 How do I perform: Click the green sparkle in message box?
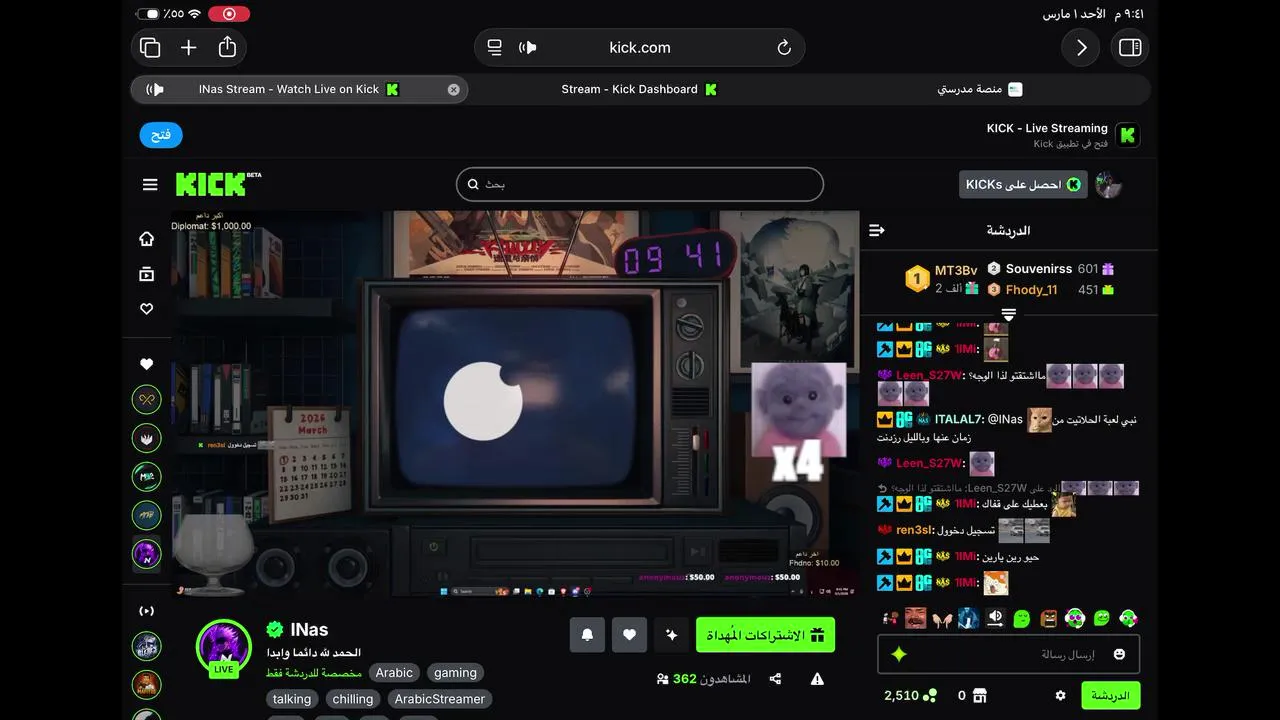(899, 654)
